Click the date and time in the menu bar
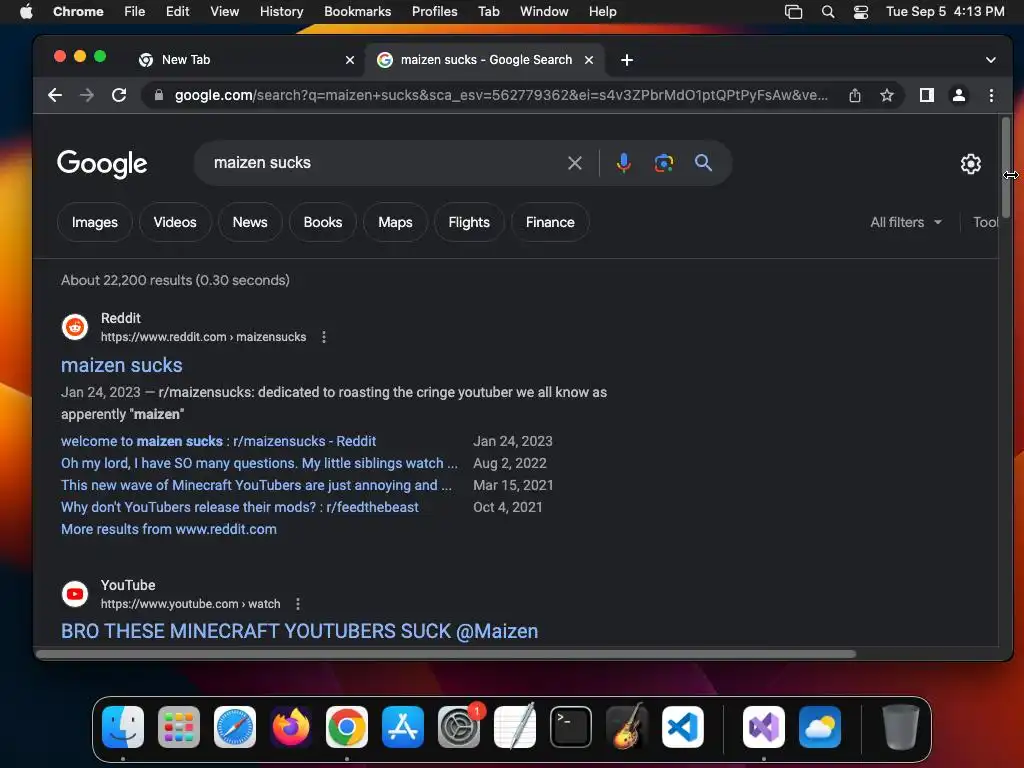1024x768 pixels. coord(945,12)
